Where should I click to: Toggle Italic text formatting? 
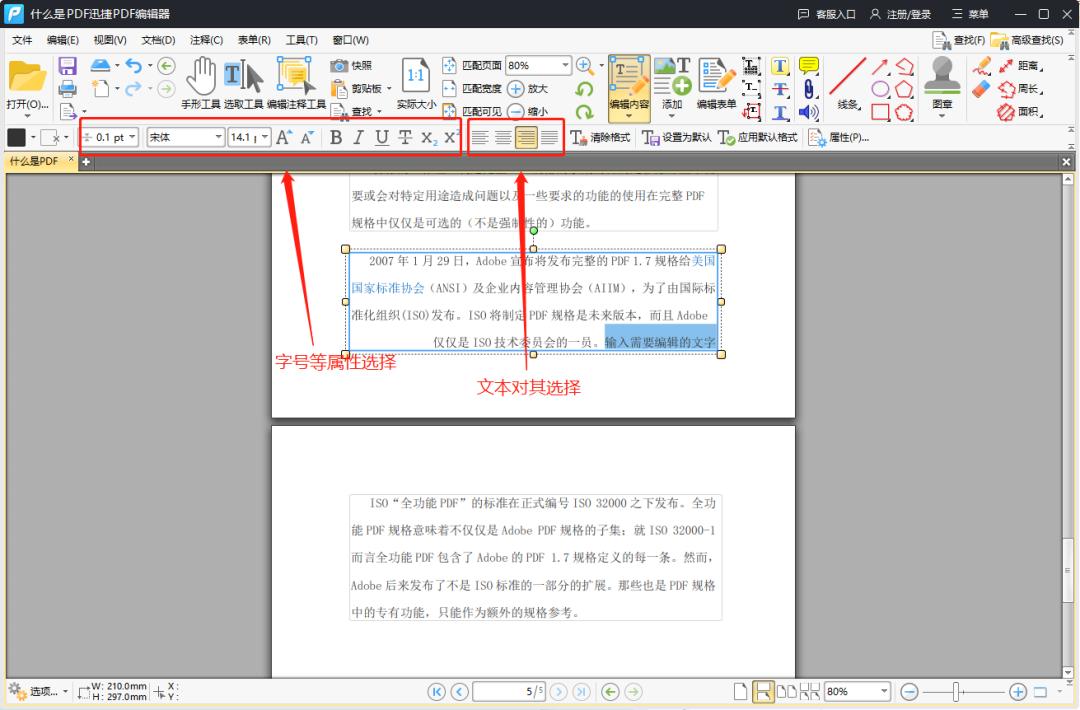point(358,138)
